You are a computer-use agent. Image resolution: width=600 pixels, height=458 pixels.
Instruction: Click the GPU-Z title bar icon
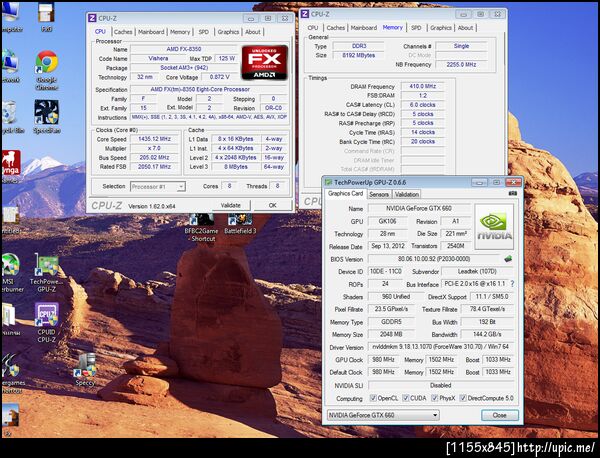point(328,183)
